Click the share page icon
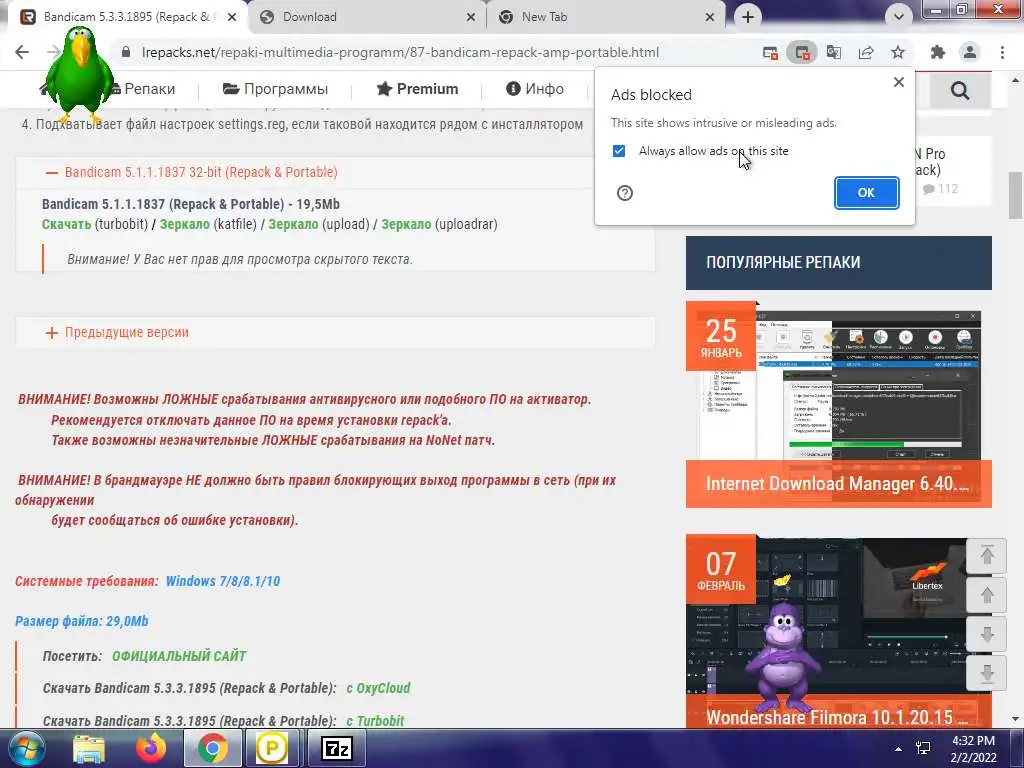This screenshot has width=1024, height=768. click(x=866, y=53)
